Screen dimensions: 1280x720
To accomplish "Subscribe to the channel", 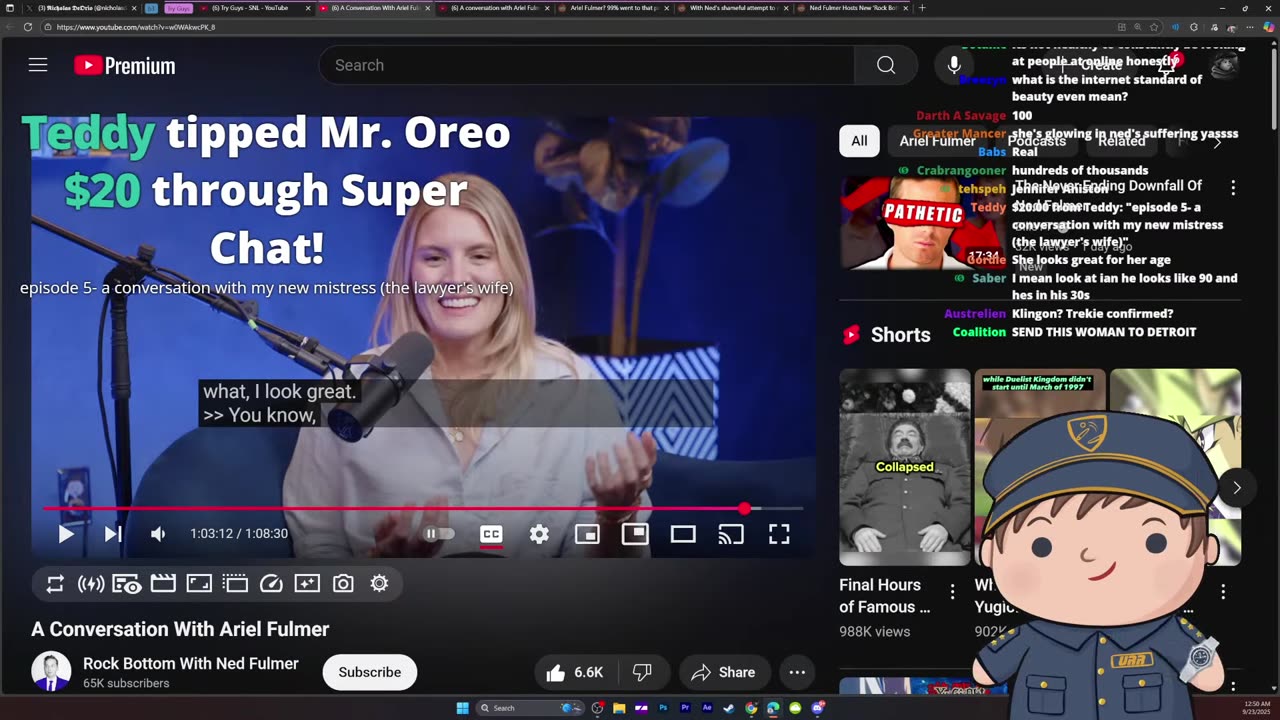I will [369, 672].
